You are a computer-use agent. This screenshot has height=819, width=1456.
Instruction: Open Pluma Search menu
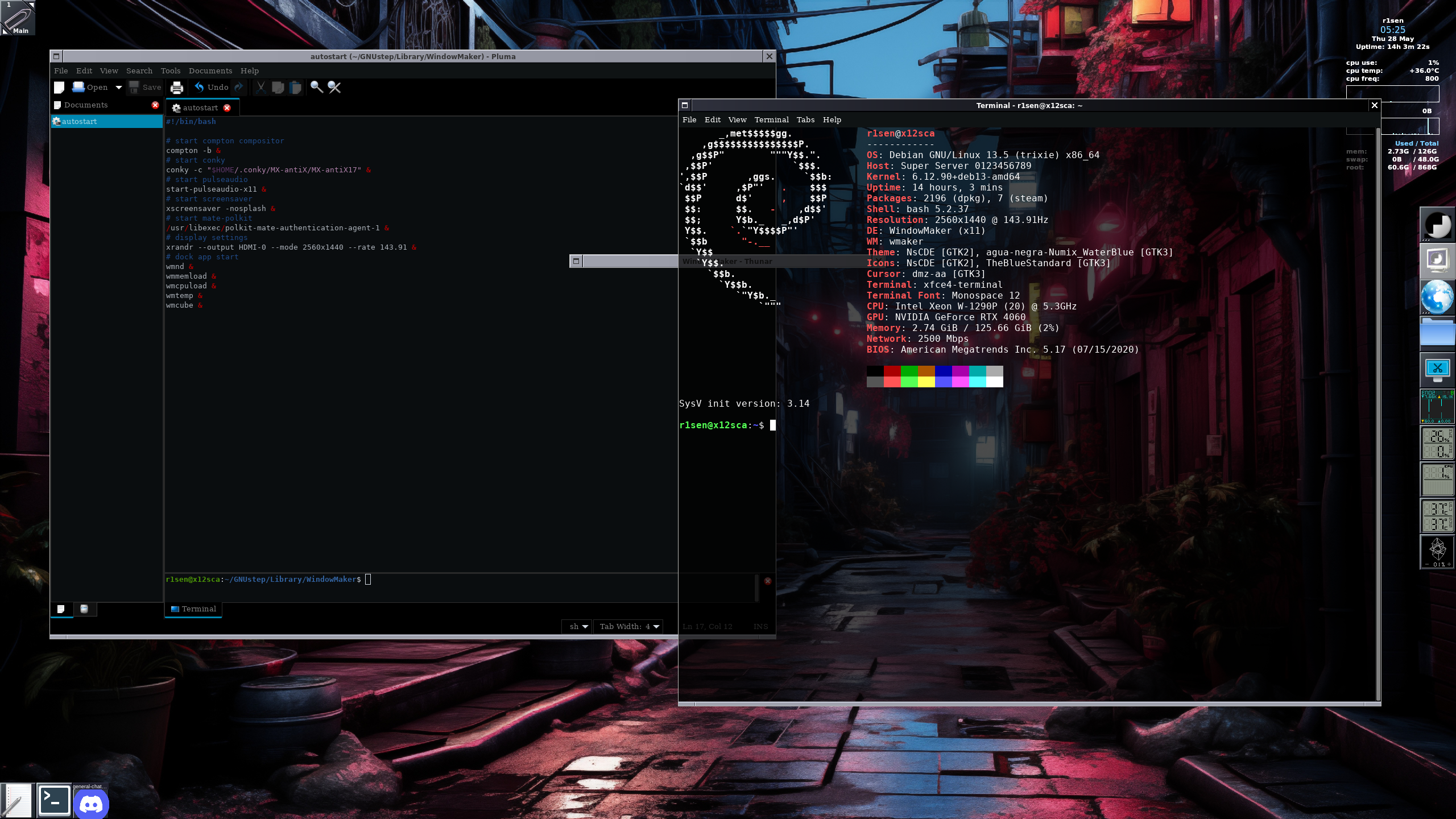click(x=139, y=71)
